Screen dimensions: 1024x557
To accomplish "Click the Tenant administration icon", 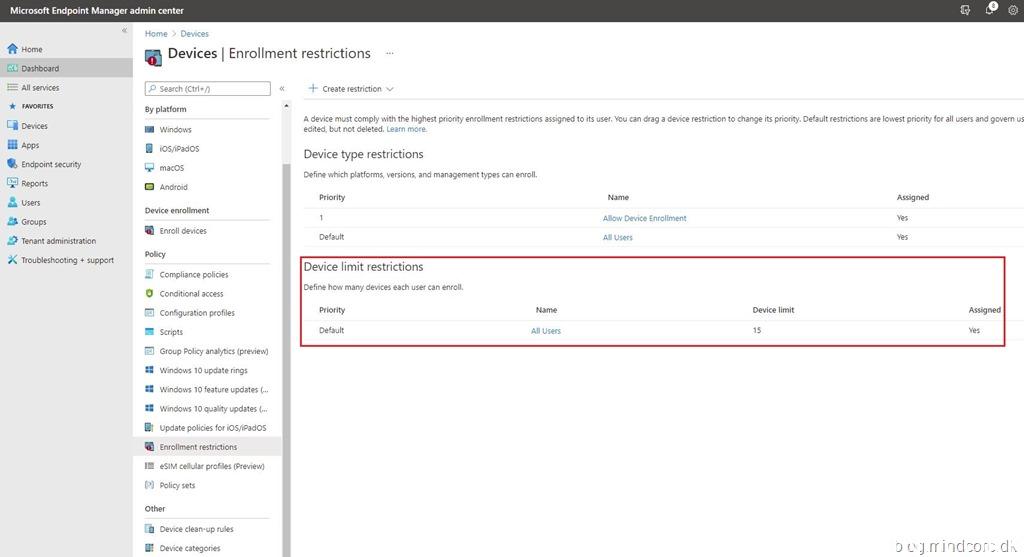I will pyautogui.click(x=13, y=241).
